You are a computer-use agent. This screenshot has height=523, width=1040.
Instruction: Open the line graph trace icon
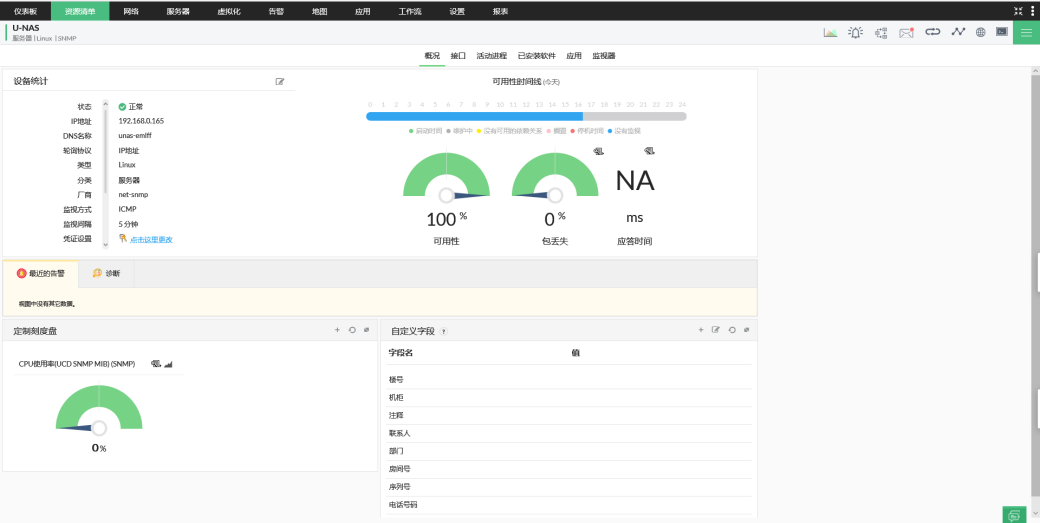click(958, 32)
